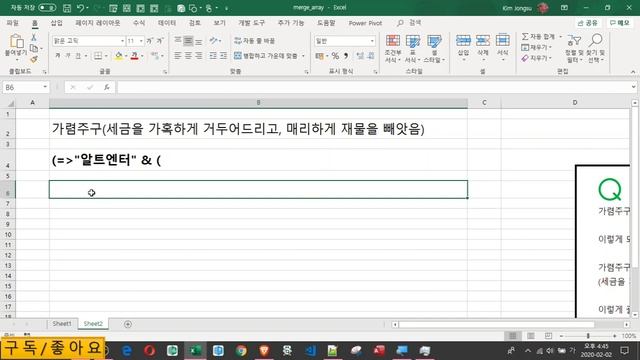Open the fill color dropdown arrow
The image size is (640, 360).
point(126,56)
